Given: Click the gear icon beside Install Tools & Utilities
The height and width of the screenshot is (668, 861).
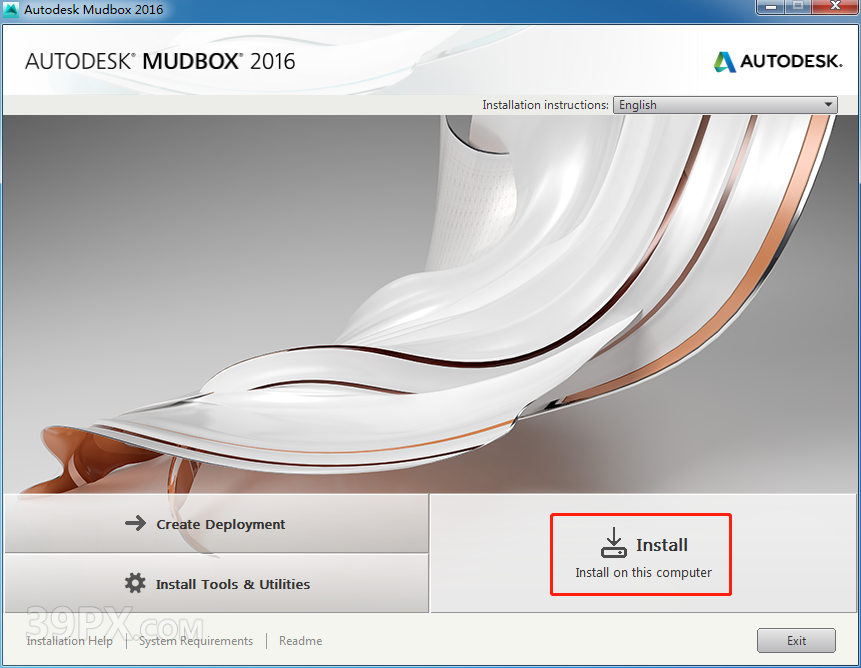Looking at the screenshot, I should [x=135, y=583].
